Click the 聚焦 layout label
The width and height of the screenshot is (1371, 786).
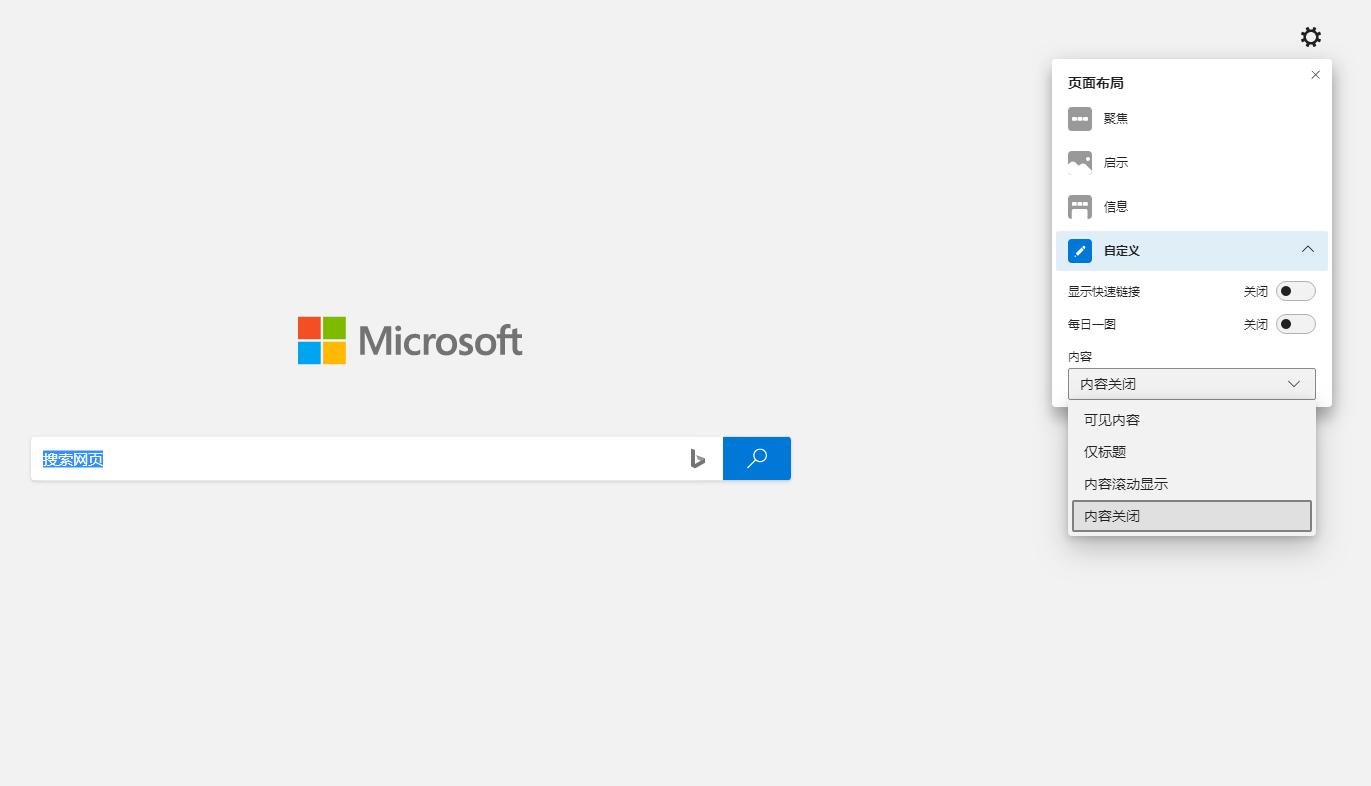pyautogui.click(x=1116, y=119)
